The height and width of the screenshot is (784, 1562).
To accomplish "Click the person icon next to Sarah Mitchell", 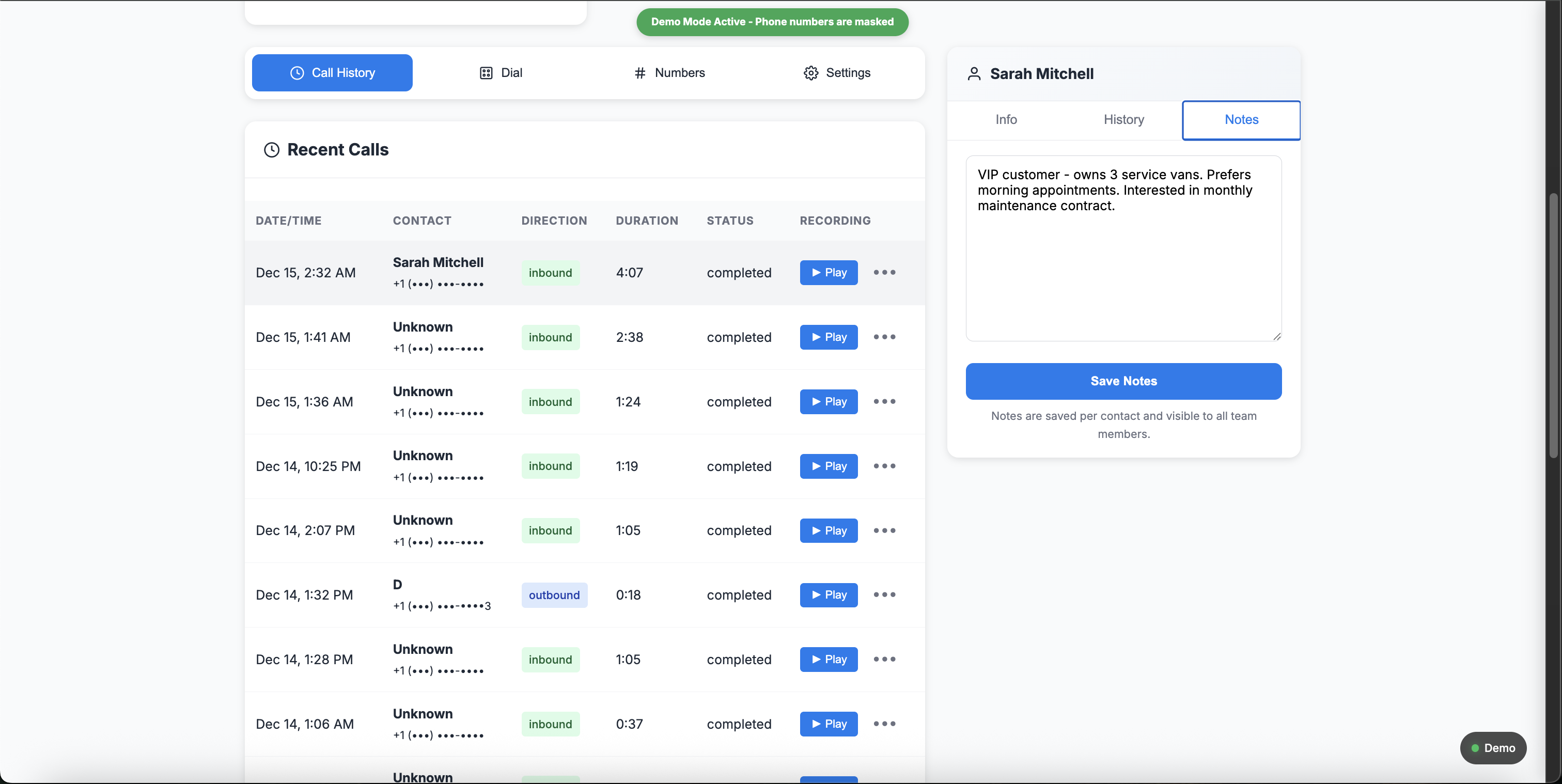I will click(974, 74).
